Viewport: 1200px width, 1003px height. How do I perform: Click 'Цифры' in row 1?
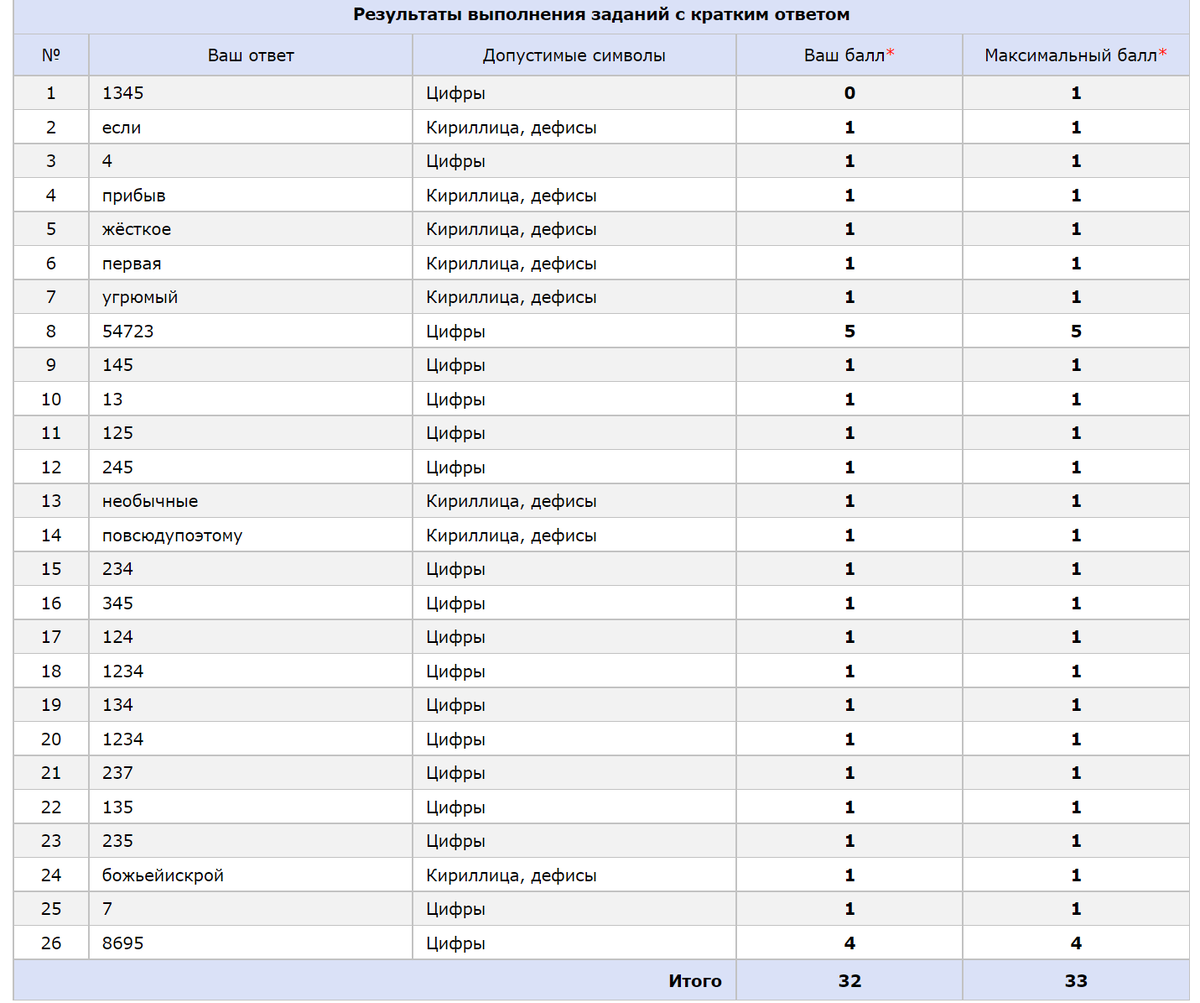pyautogui.click(x=456, y=93)
